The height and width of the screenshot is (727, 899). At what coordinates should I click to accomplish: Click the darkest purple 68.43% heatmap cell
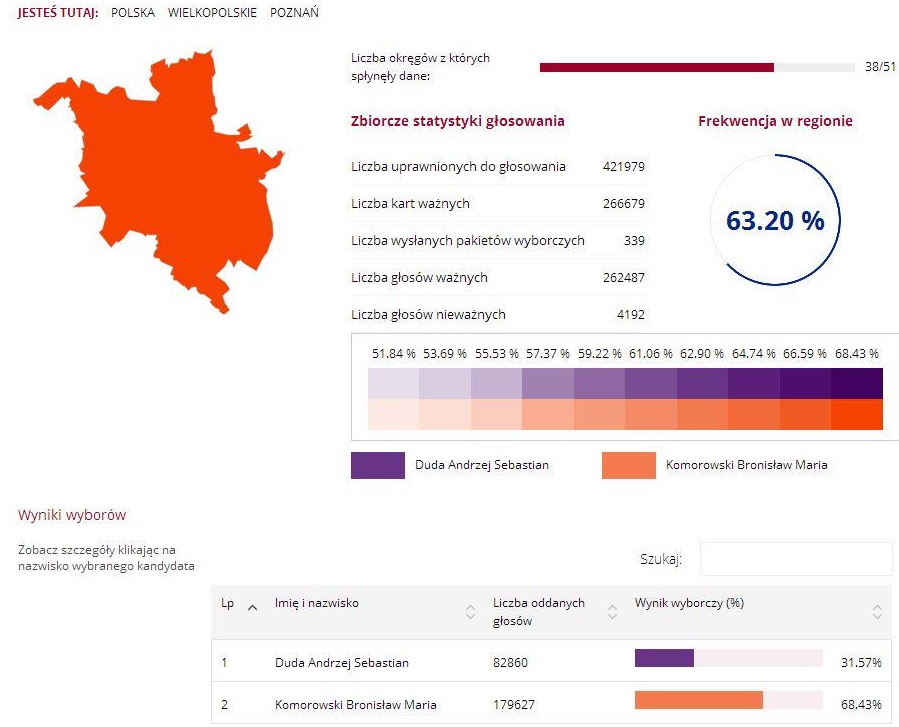pos(858,382)
